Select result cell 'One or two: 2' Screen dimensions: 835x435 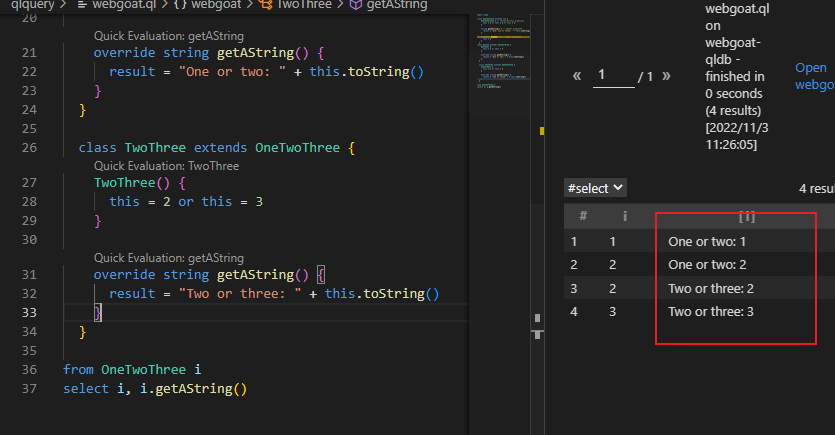click(x=707, y=265)
